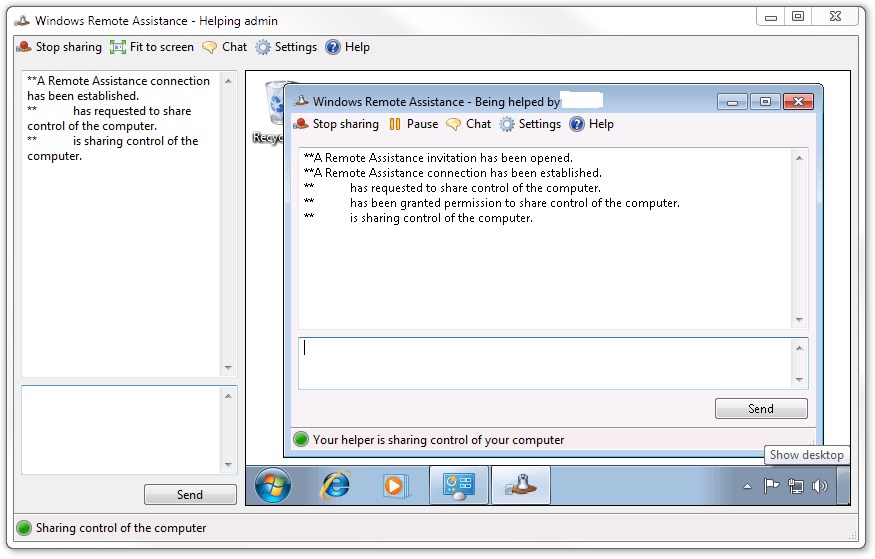Click 'Your helper is sharing control of your computer' text
This screenshot has height=559, width=875.
click(439, 440)
